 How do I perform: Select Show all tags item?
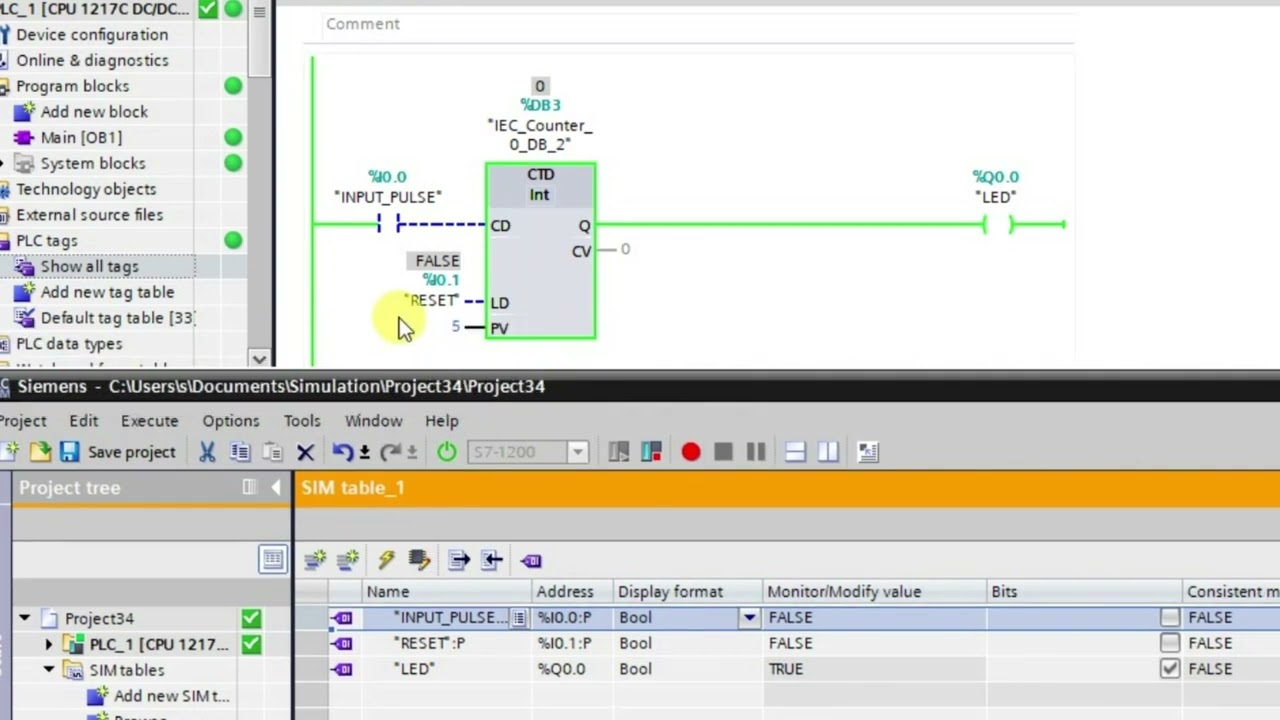[x=89, y=267]
